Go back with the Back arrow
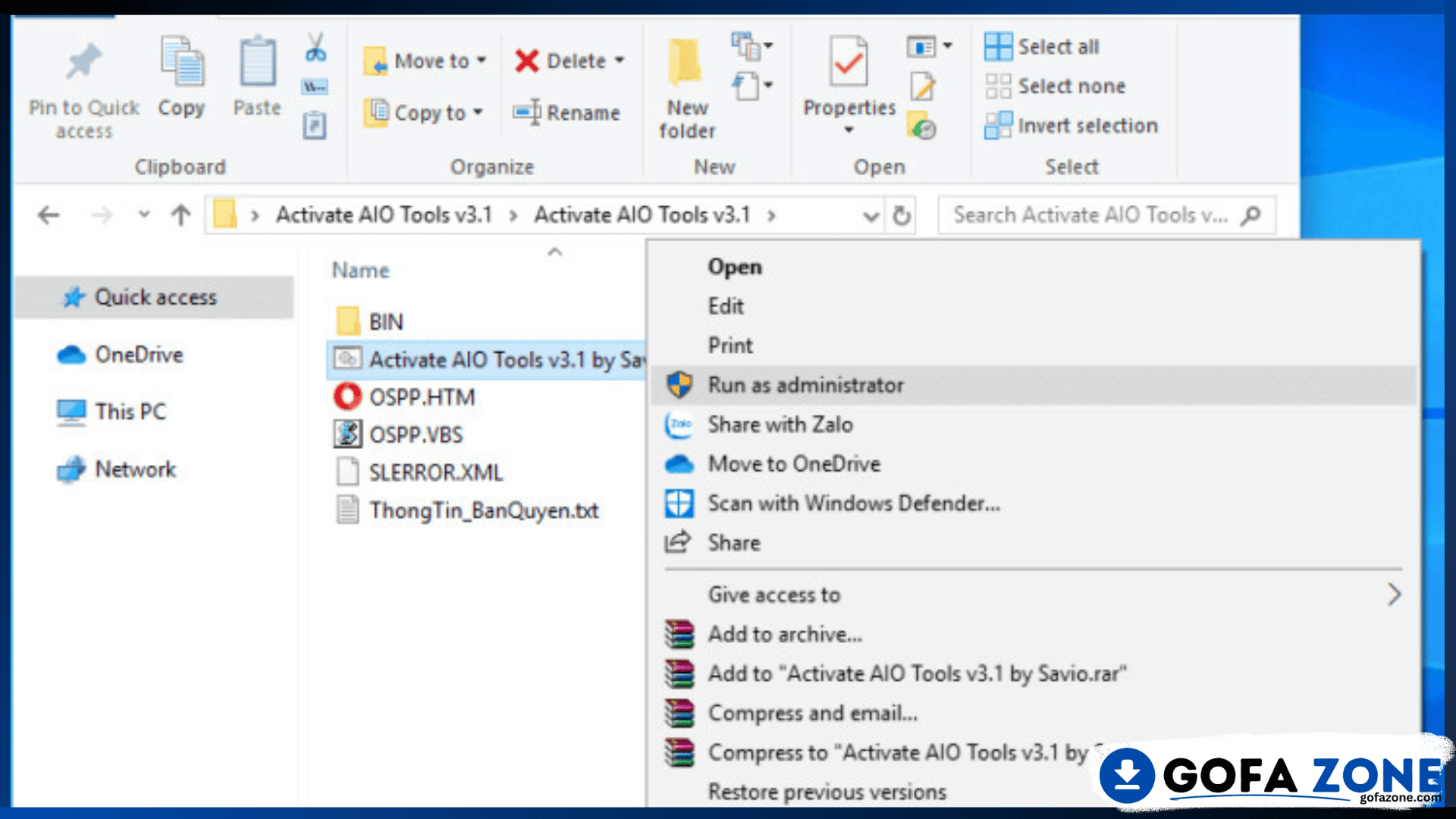1456x819 pixels. (49, 216)
